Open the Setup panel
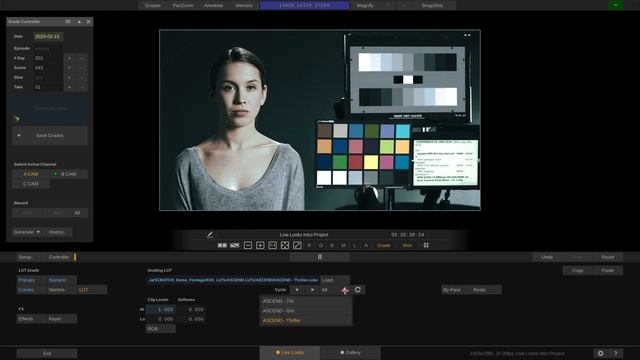The image size is (640, 360). [x=25, y=257]
